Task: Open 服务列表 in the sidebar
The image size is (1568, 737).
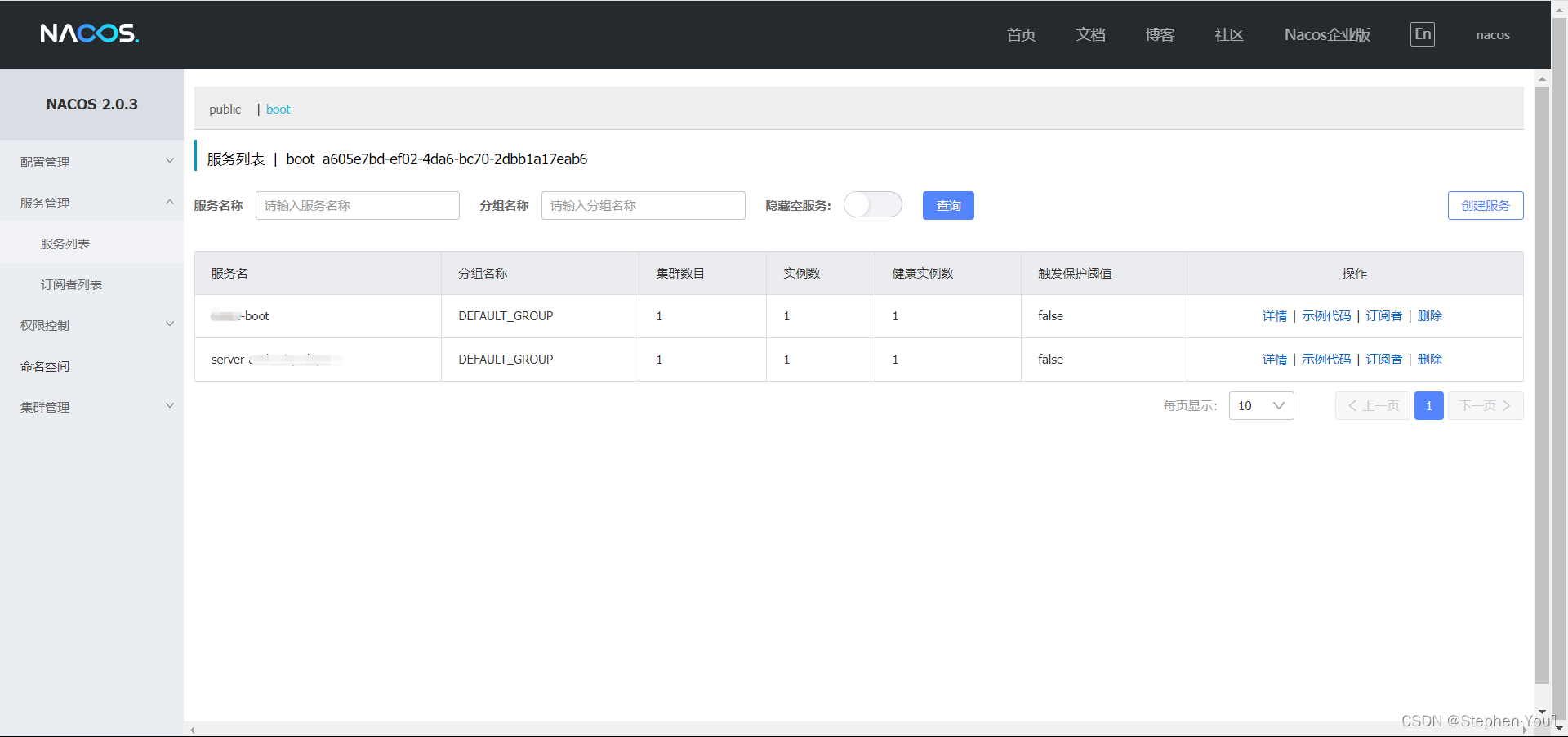Action: click(x=91, y=243)
